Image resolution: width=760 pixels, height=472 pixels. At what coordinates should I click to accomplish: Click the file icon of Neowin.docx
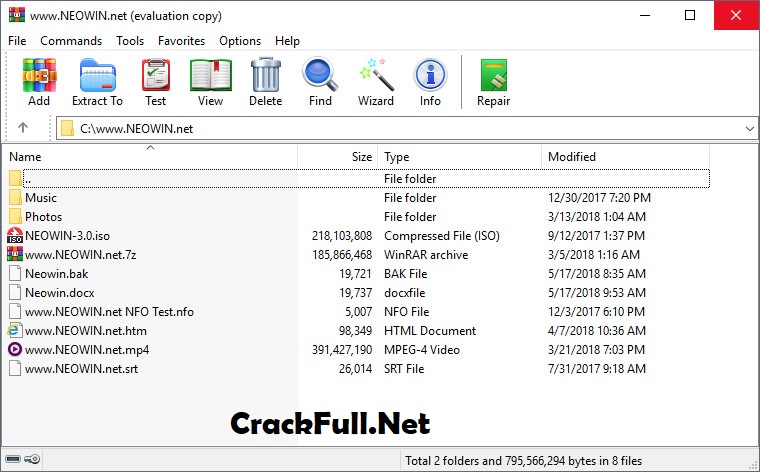15,292
